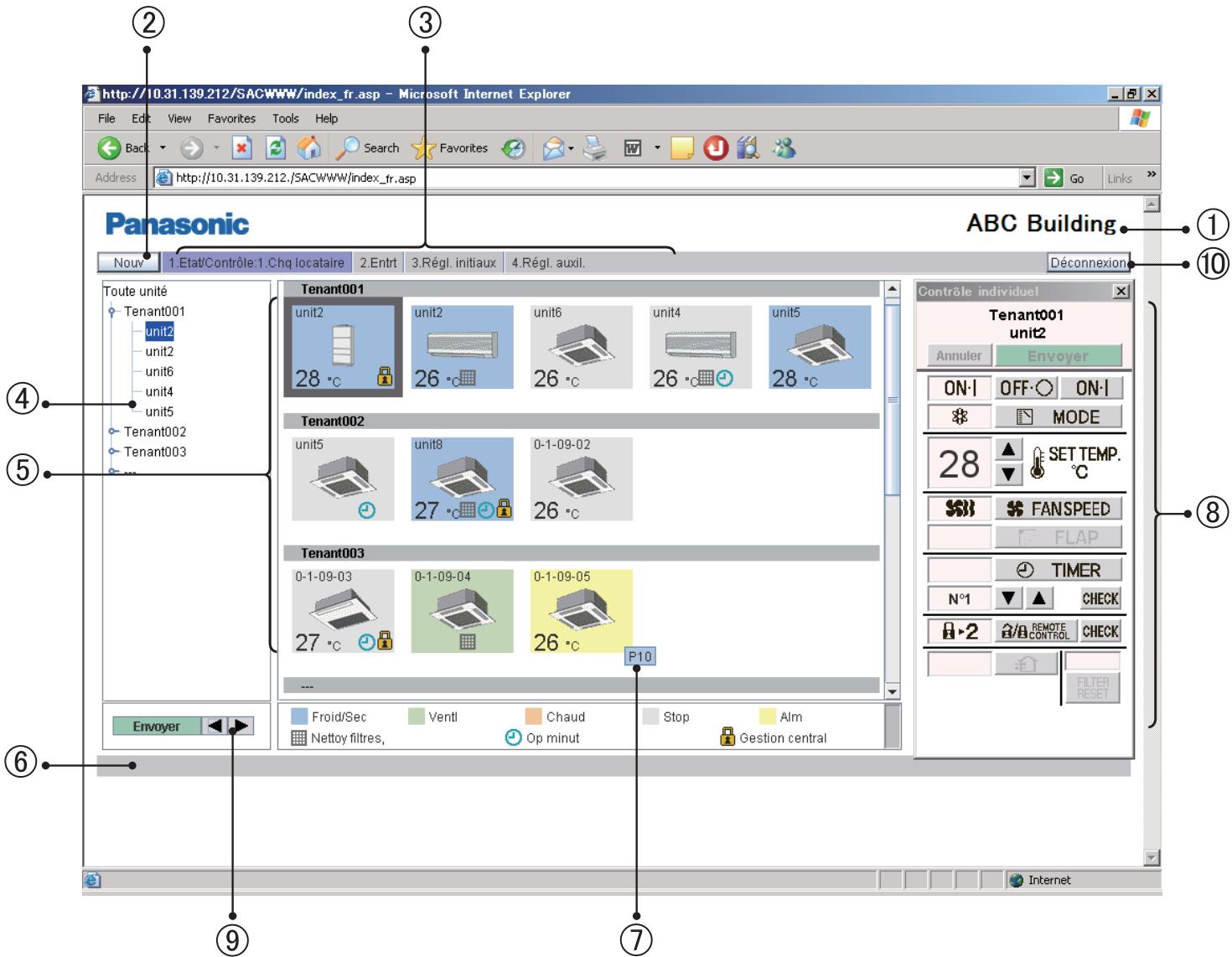Select unit6 in the unit tree
Image resolution: width=1232 pixels, height=957 pixels.
(x=159, y=371)
